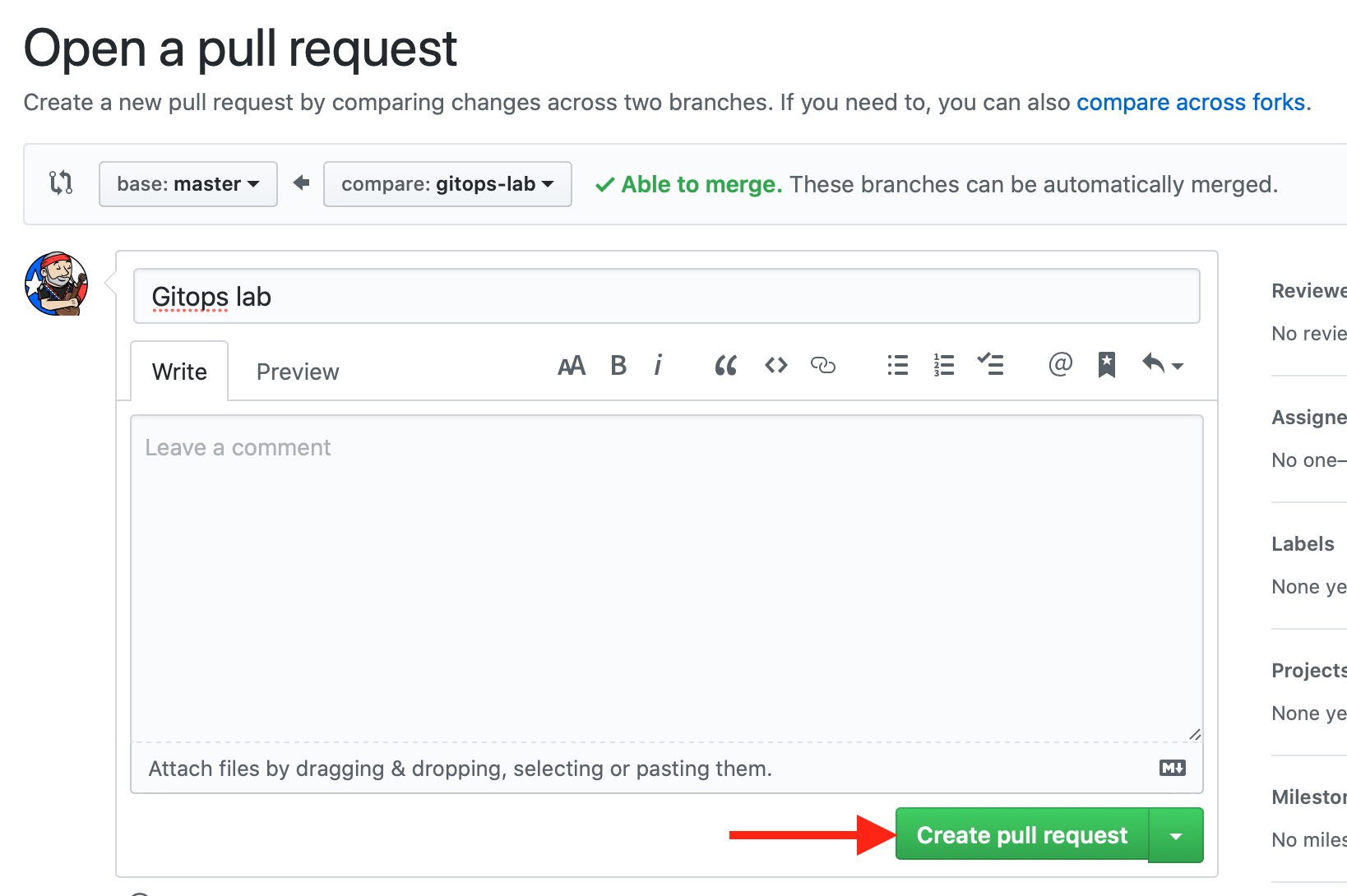Add a numbered list
The image size is (1347, 896).
944,365
